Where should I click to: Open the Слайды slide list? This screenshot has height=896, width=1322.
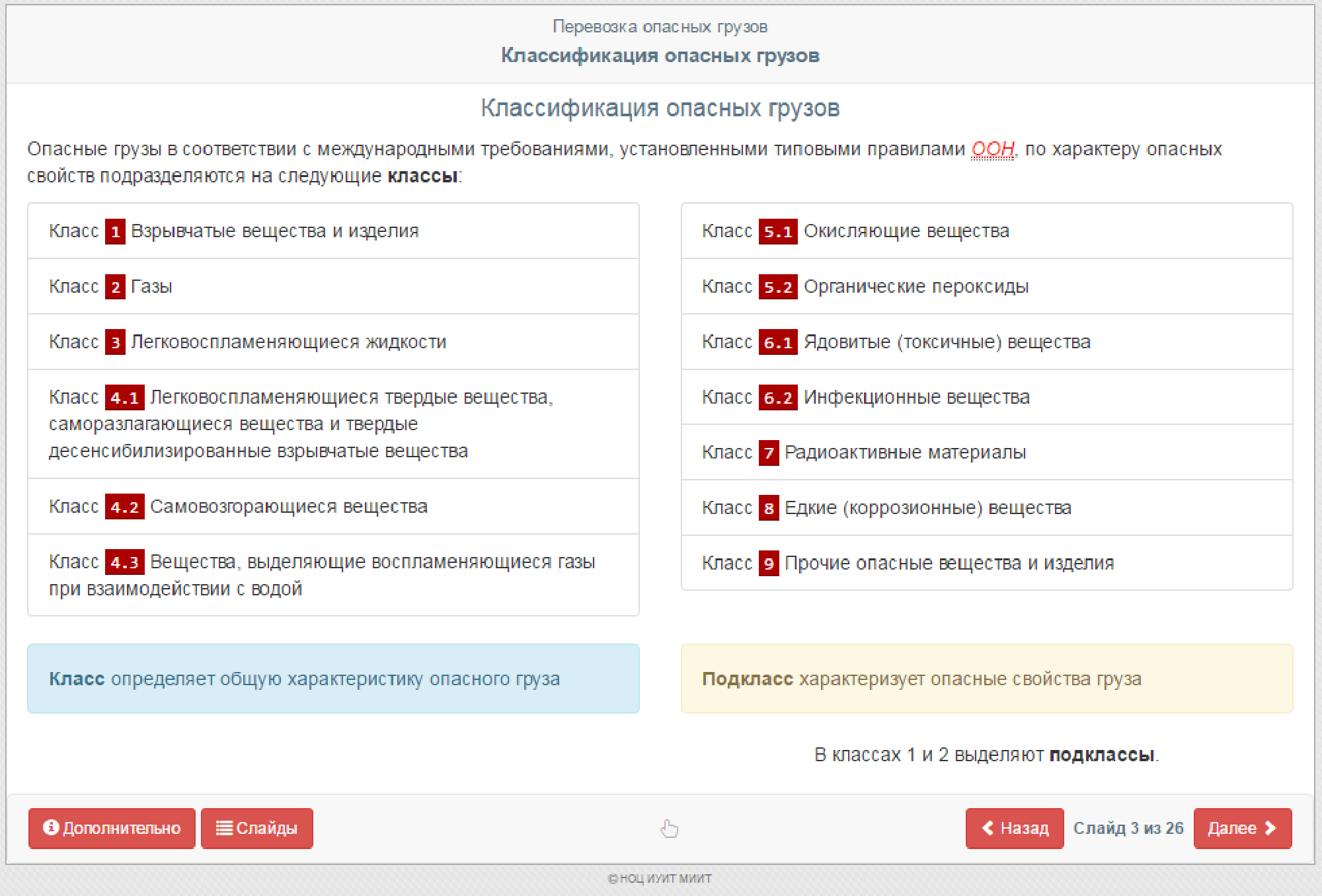click(x=256, y=828)
